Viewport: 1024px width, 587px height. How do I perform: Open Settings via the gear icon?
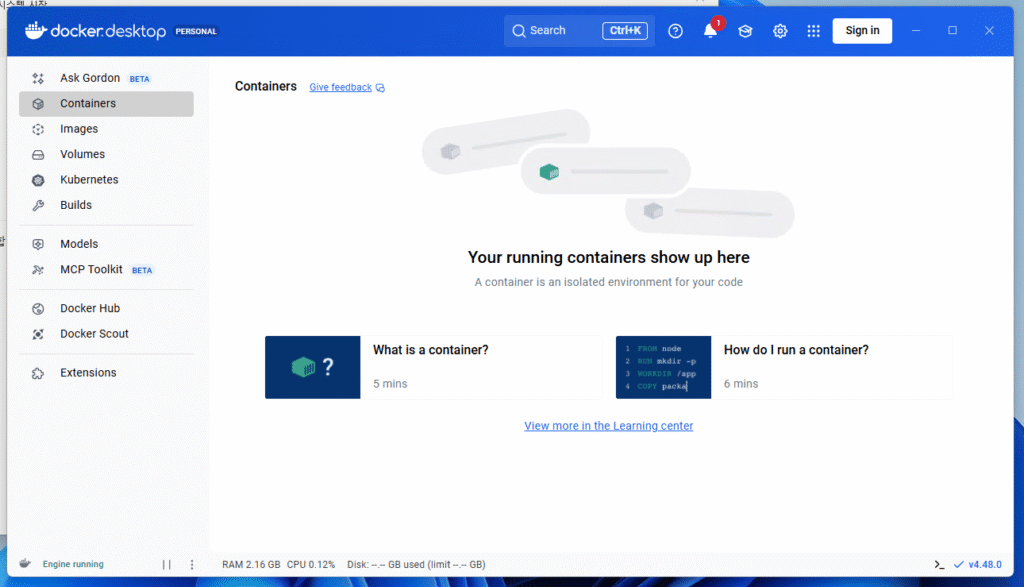[780, 31]
